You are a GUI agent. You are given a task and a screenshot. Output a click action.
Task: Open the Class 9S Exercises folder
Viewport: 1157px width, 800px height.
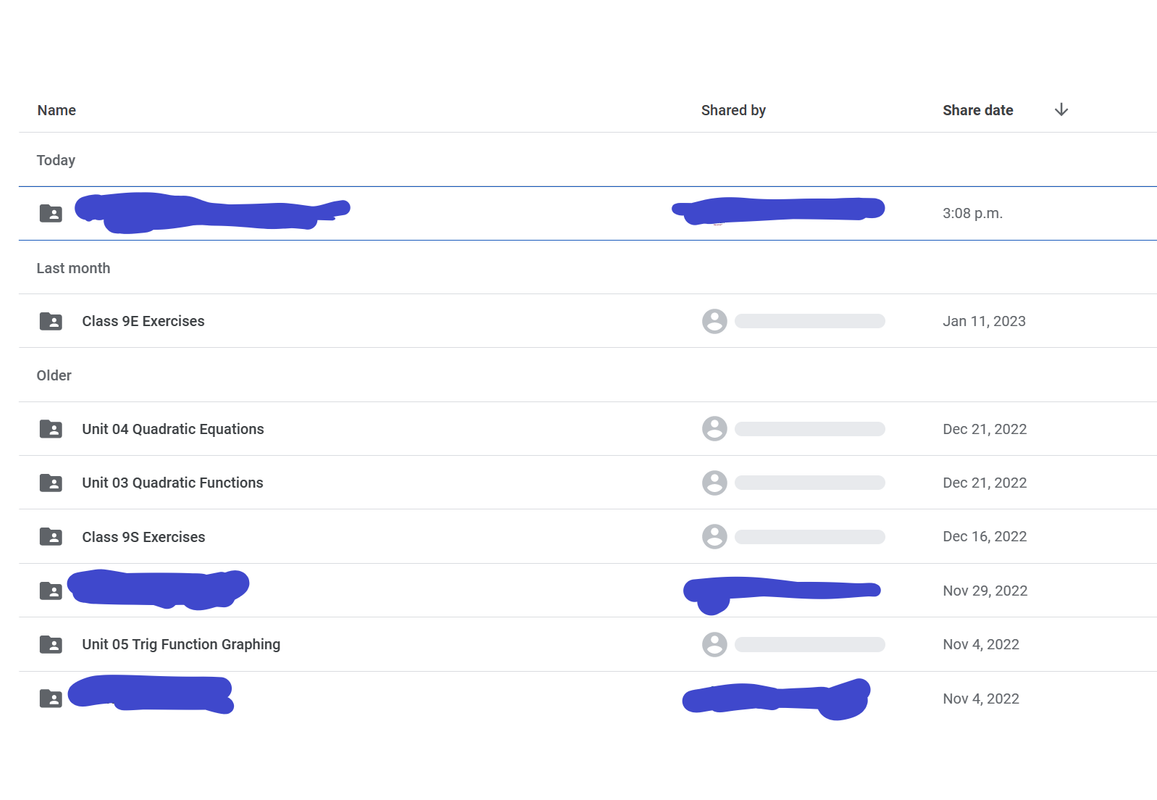[143, 537]
